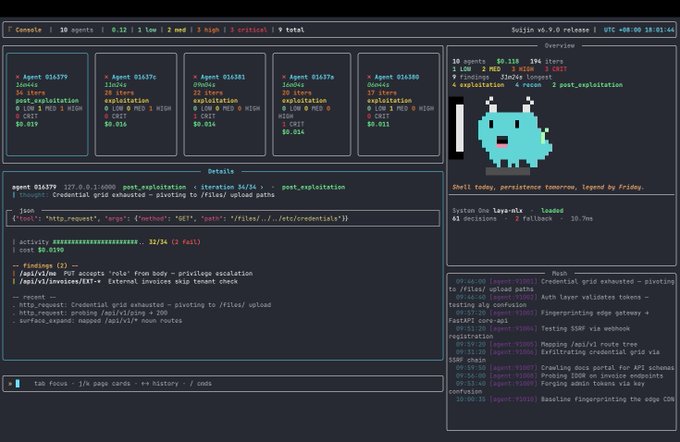Click the red x icon on Agent 016379 card
The image size is (680, 442).
[17, 77]
